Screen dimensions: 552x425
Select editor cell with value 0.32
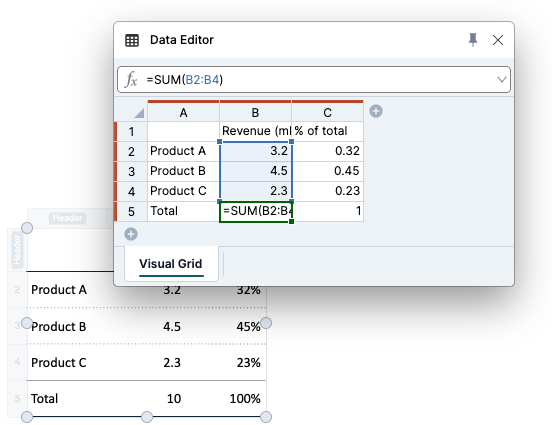point(327,151)
